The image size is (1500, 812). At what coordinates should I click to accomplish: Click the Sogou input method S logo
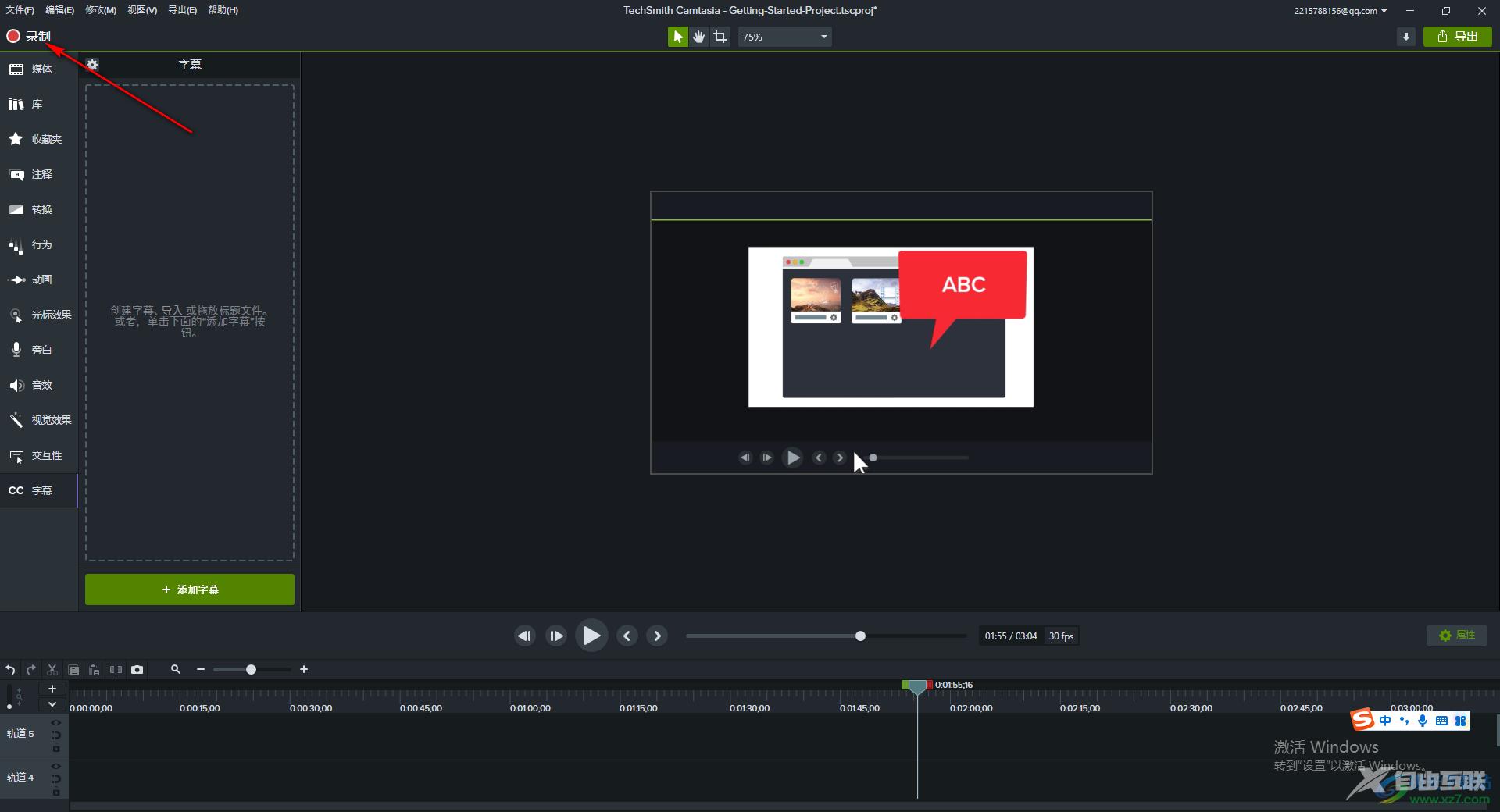click(x=1362, y=720)
